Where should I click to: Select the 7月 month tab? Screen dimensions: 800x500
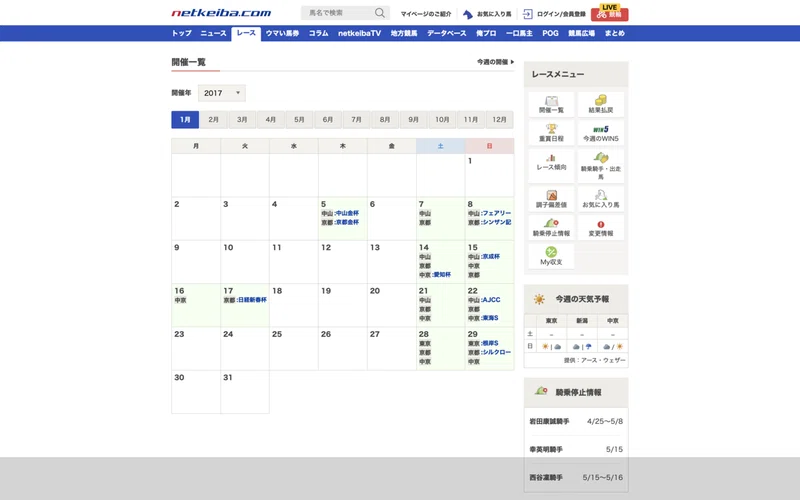coord(356,119)
